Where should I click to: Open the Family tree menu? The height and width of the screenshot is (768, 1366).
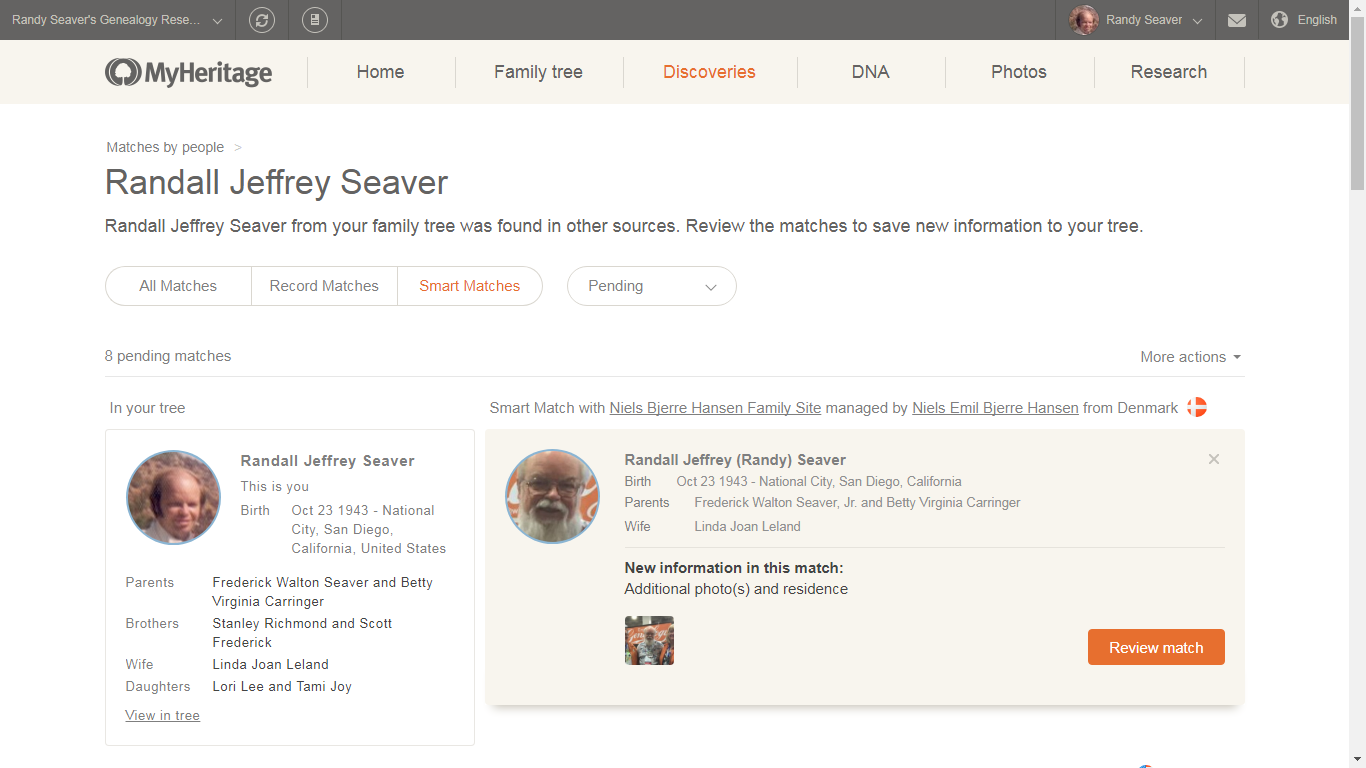point(538,72)
